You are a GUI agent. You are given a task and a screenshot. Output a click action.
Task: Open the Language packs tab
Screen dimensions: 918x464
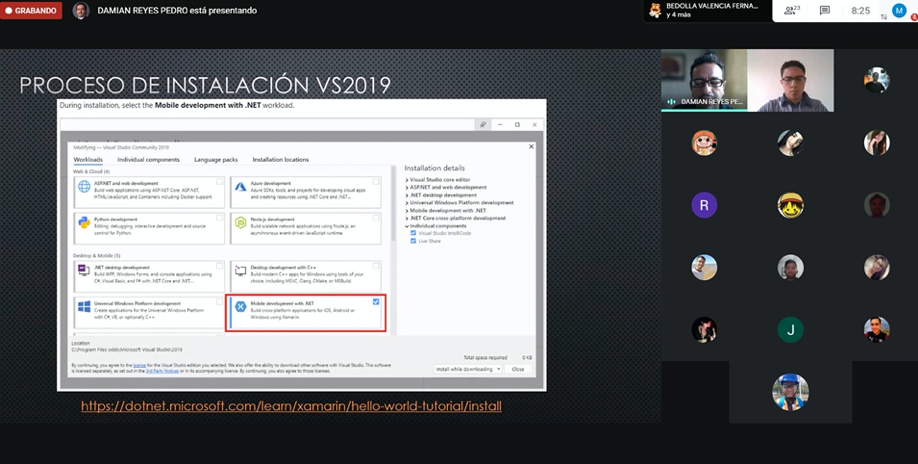click(x=216, y=160)
